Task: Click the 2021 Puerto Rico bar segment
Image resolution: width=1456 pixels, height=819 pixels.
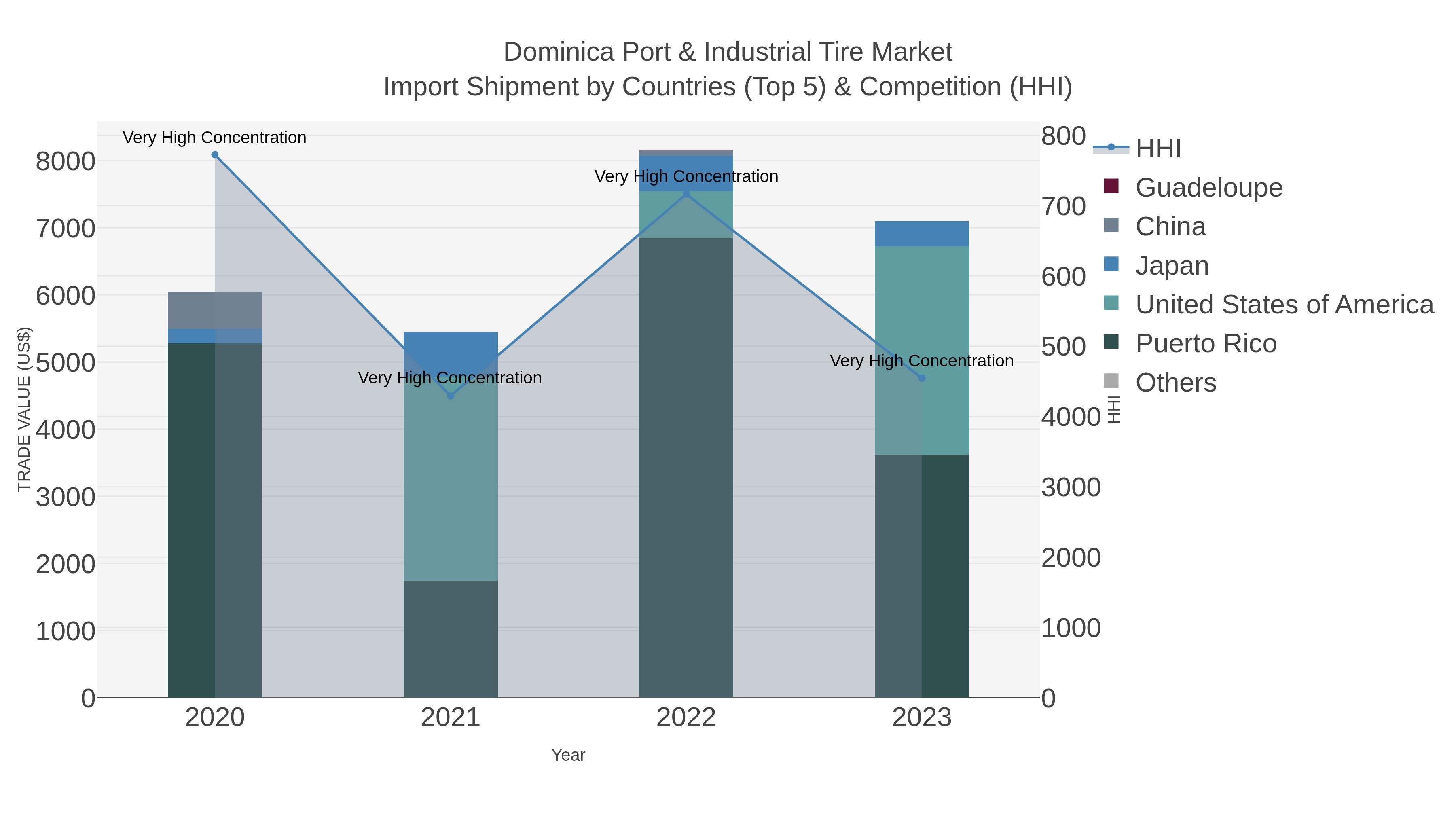Action: 451,639
